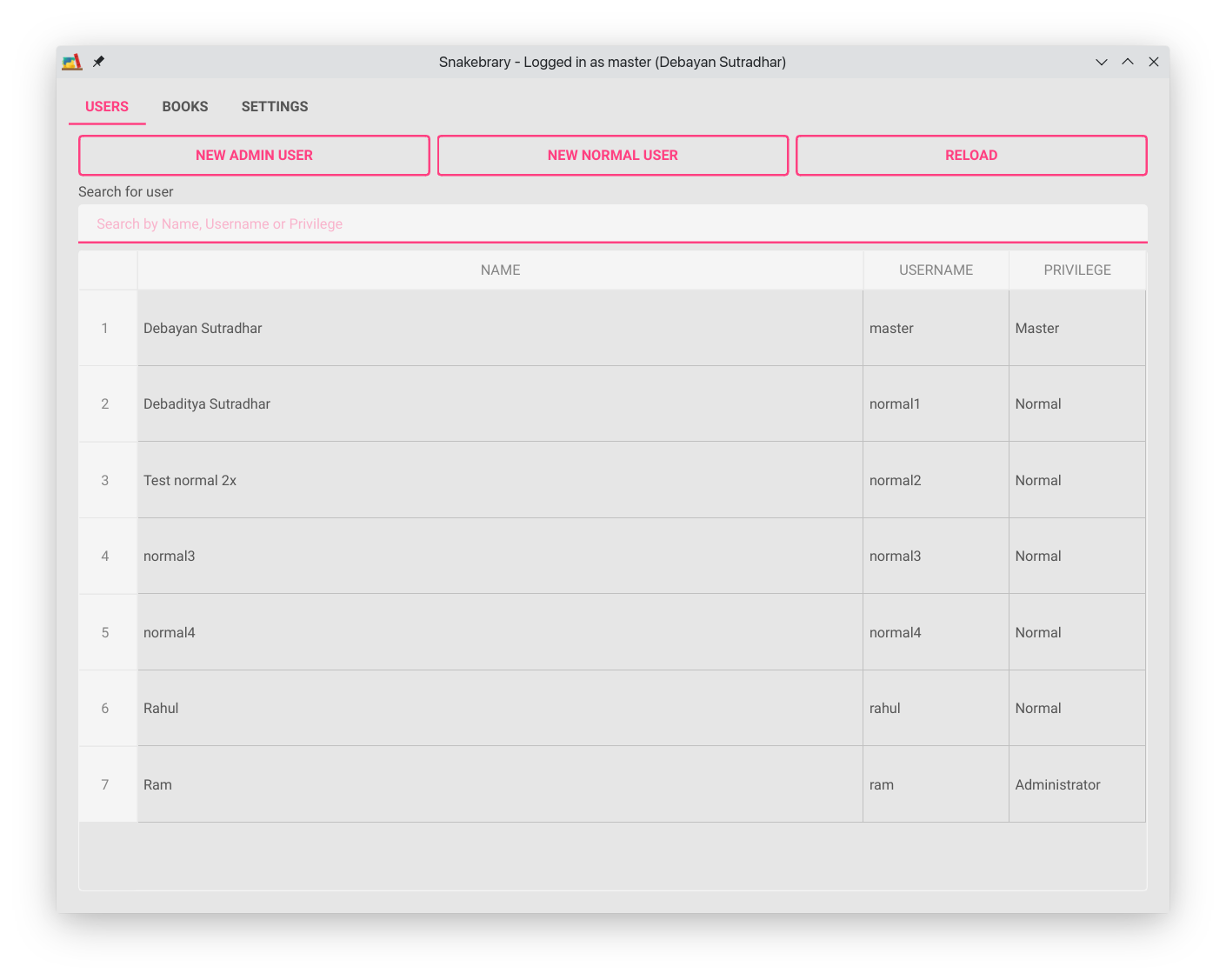This screenshot has width=1226, height=980.
Task: Click the Snakebrary app icon in title bar
Action: coord(72,62)
